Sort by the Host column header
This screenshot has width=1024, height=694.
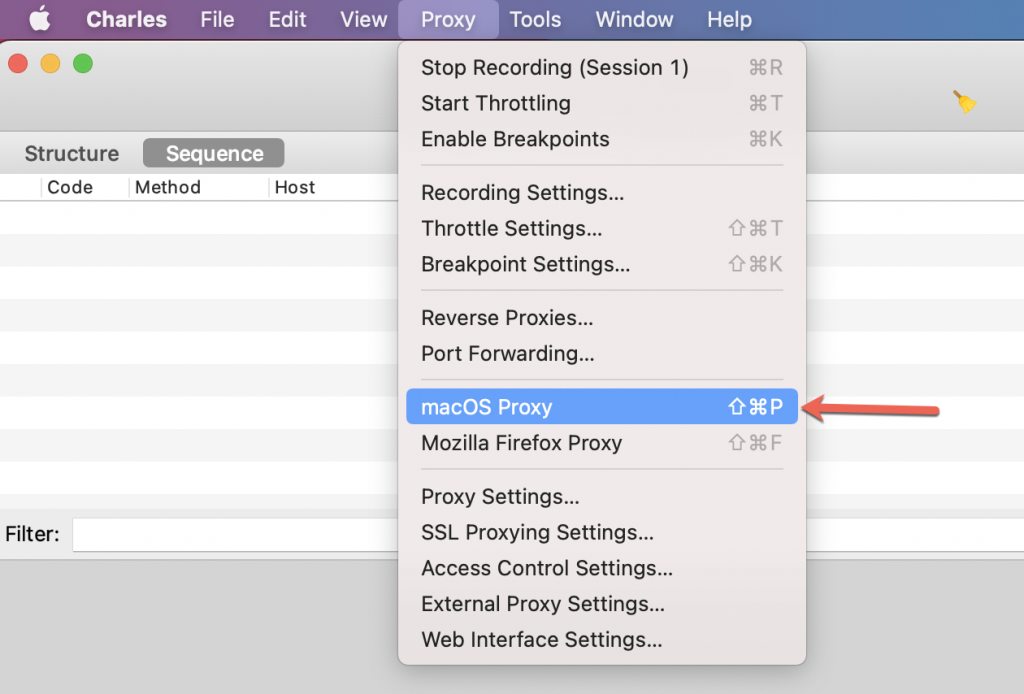[295, 187]
